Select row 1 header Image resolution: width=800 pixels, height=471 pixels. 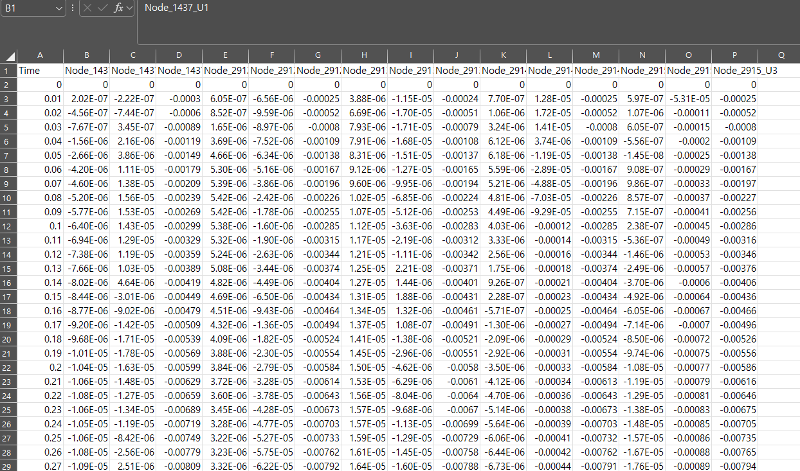(8, 70)
